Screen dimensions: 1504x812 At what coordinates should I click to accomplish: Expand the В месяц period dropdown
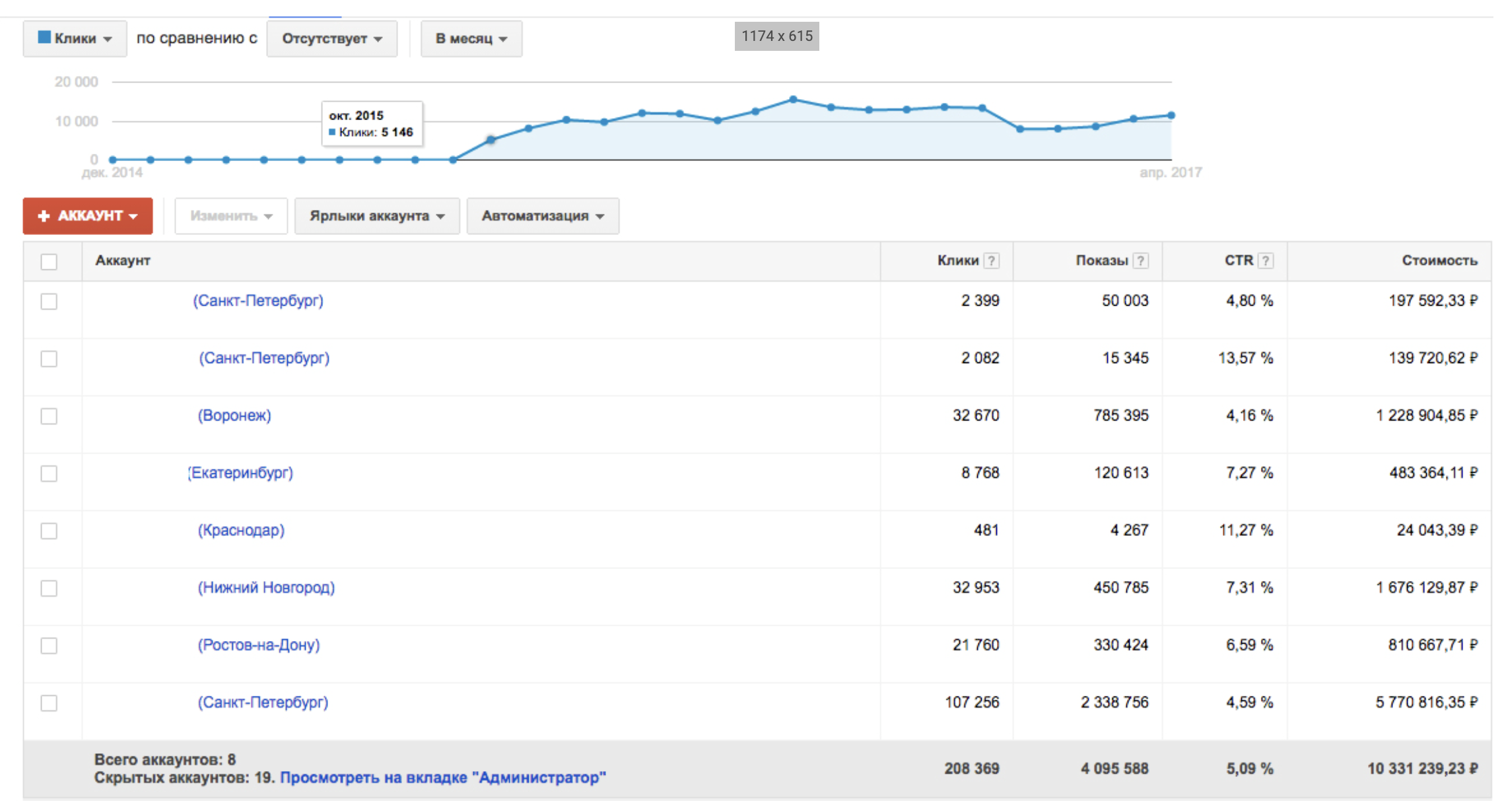click(471, 38)
